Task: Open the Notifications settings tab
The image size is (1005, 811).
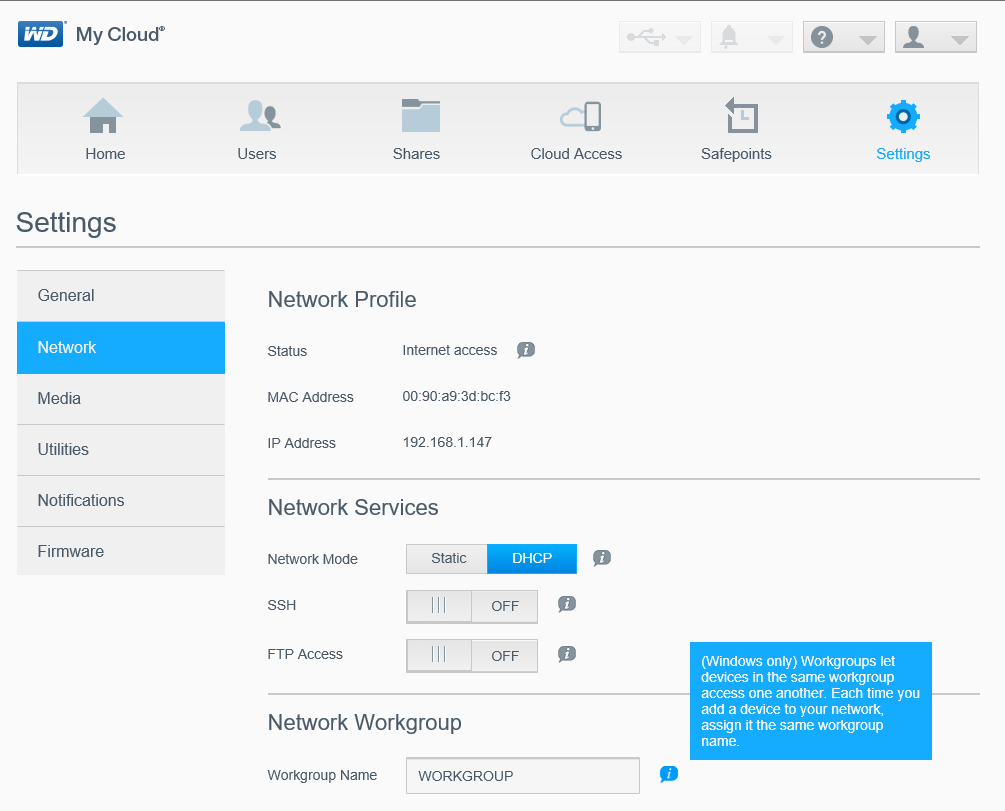Action: click(121, 501)
